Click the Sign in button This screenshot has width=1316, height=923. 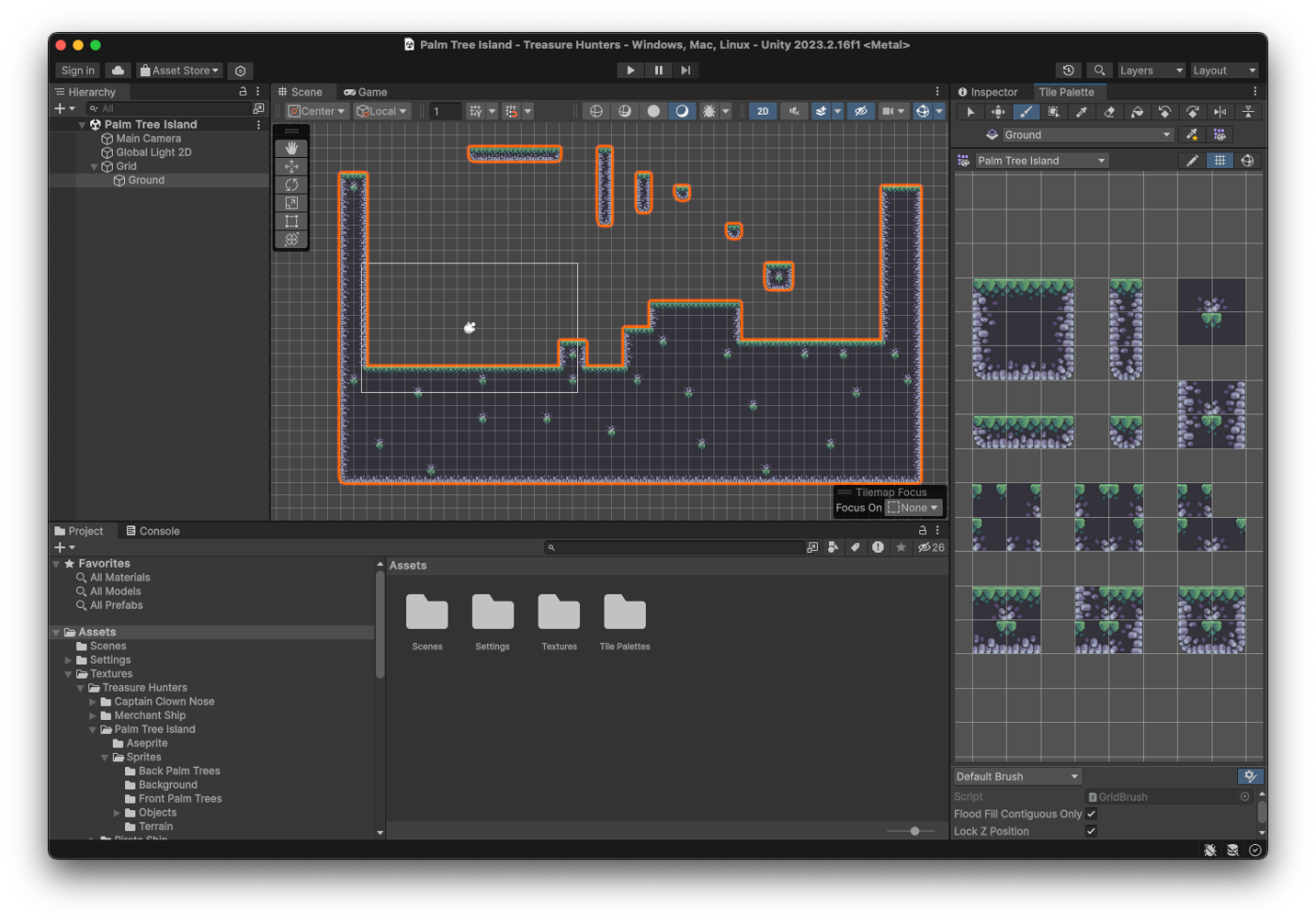pyautogui.click(x=77, y=70)
